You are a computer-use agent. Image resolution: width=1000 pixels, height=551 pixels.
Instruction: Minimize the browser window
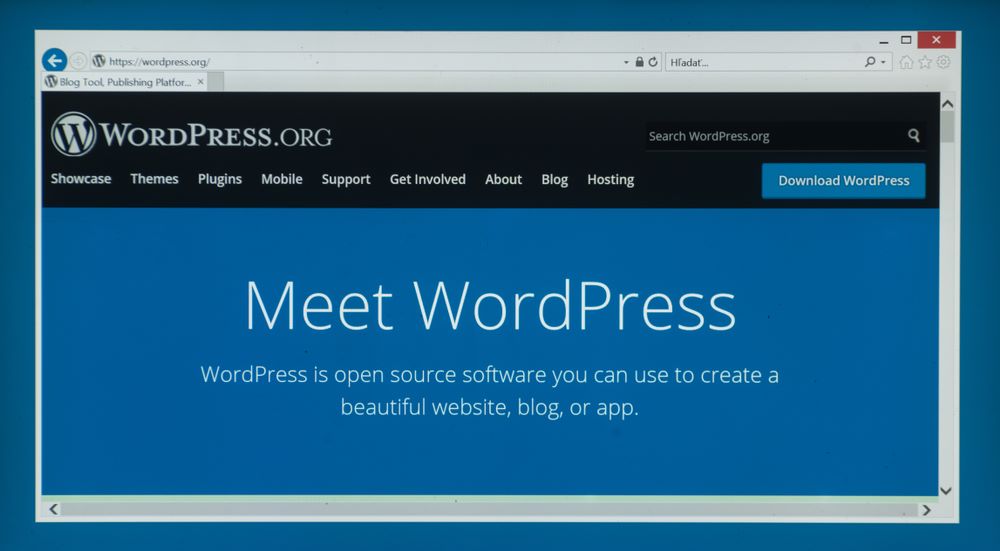pos(883,41)
